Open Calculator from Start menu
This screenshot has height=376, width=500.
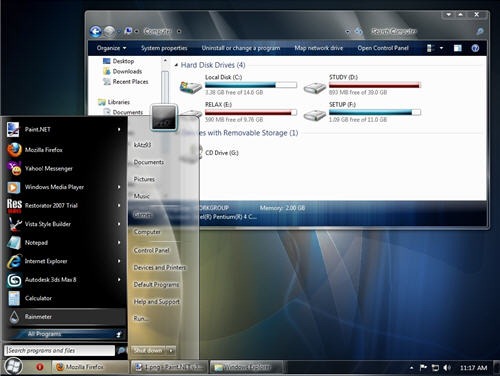point(63,298)
